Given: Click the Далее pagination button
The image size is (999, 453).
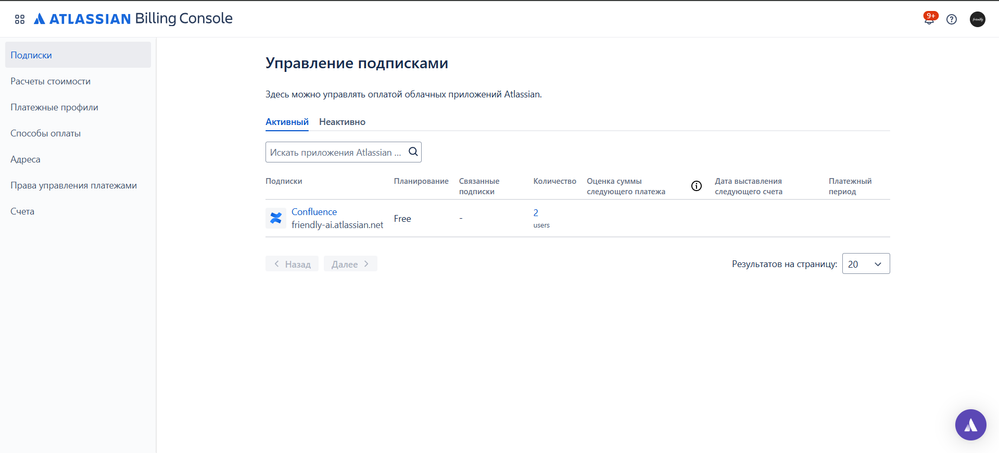Looking at the screenshot, I should 350,264.
